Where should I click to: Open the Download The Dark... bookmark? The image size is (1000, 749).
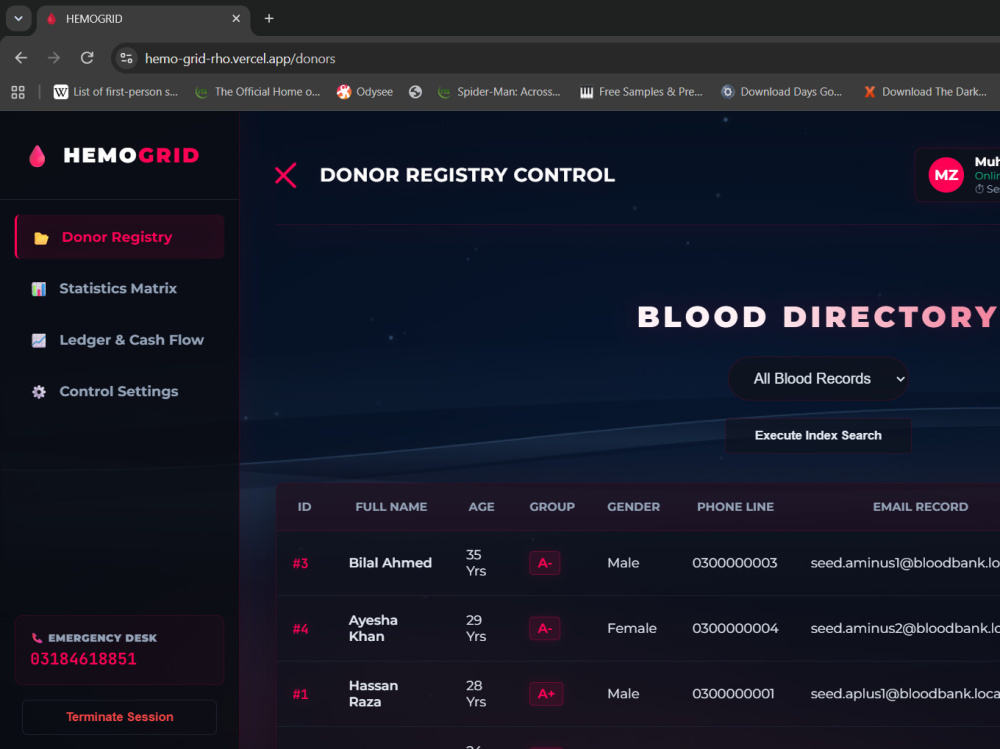point(925,92)
